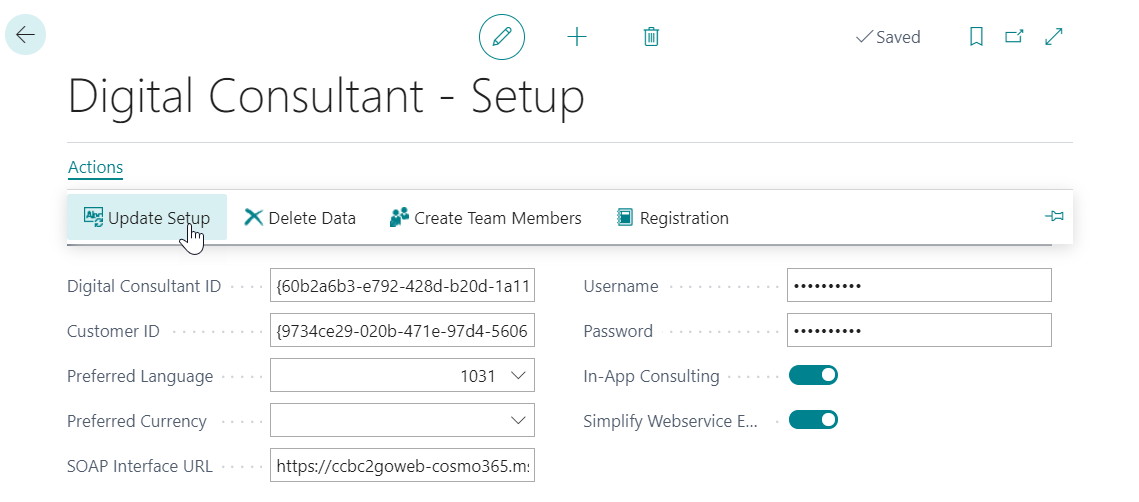
Task: Click into the Password field
Action: (x=918, y=331)
